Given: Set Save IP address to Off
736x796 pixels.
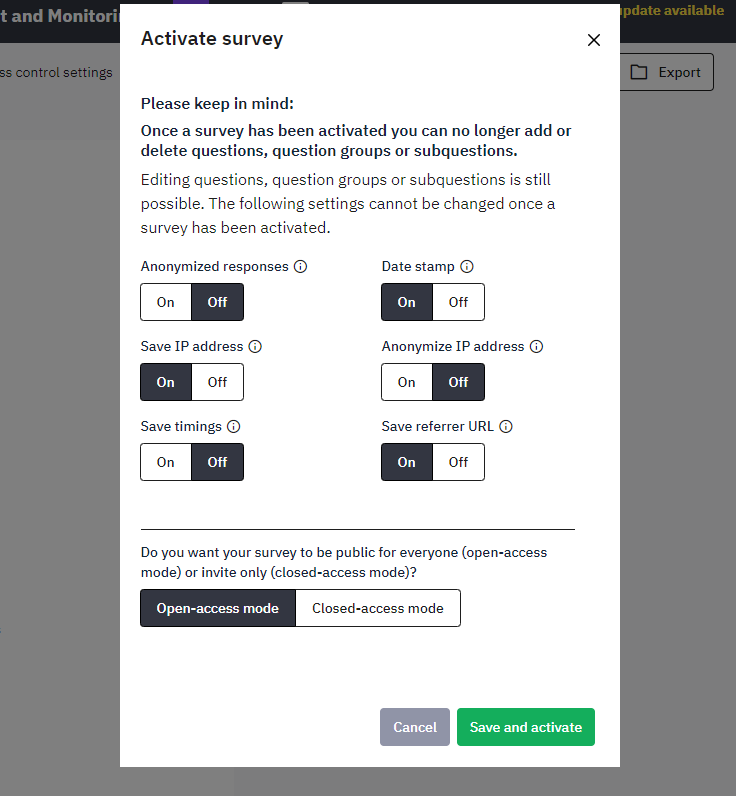Looking at the screenshot, I should [217, 382].
